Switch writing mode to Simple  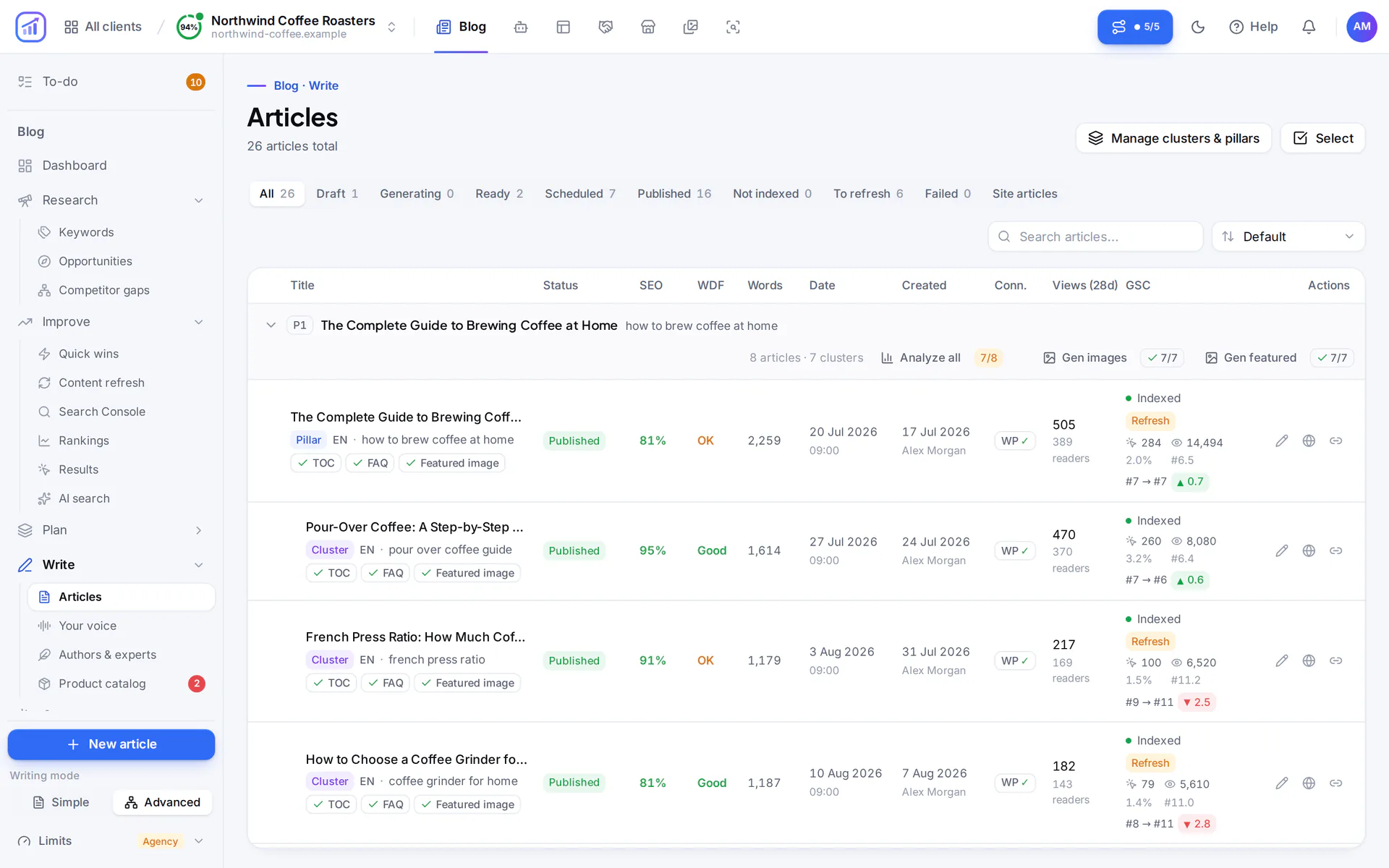click(61, 802)
